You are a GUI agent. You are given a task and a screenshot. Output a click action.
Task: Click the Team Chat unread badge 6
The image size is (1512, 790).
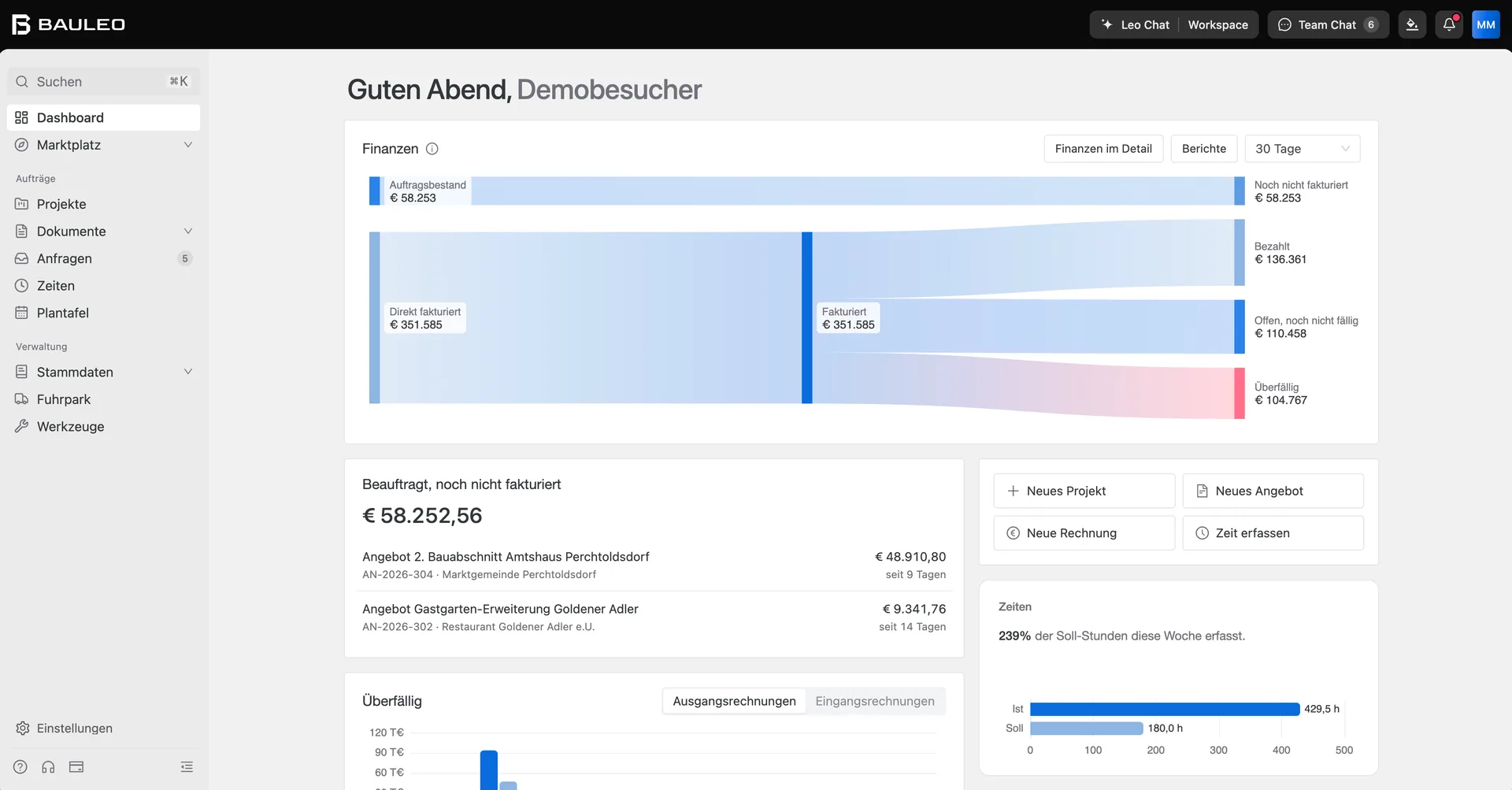(x=1371, y=24)
